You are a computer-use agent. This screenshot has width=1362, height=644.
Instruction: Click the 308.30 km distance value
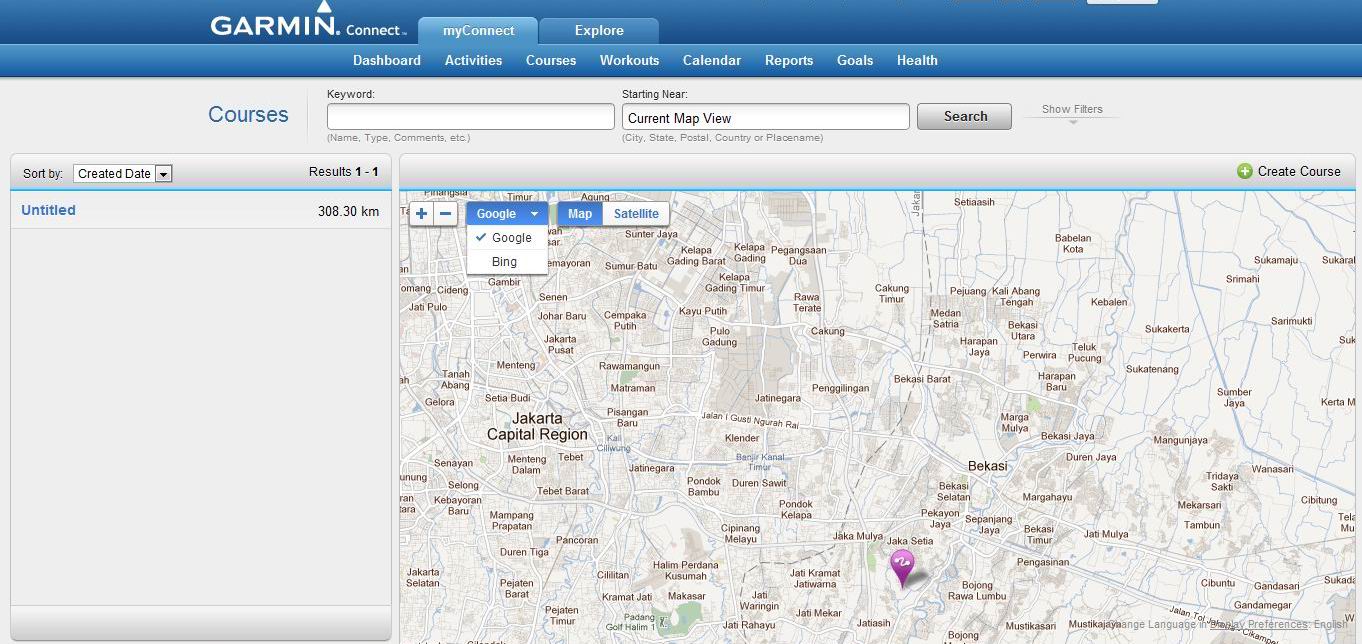click(348, 211)
